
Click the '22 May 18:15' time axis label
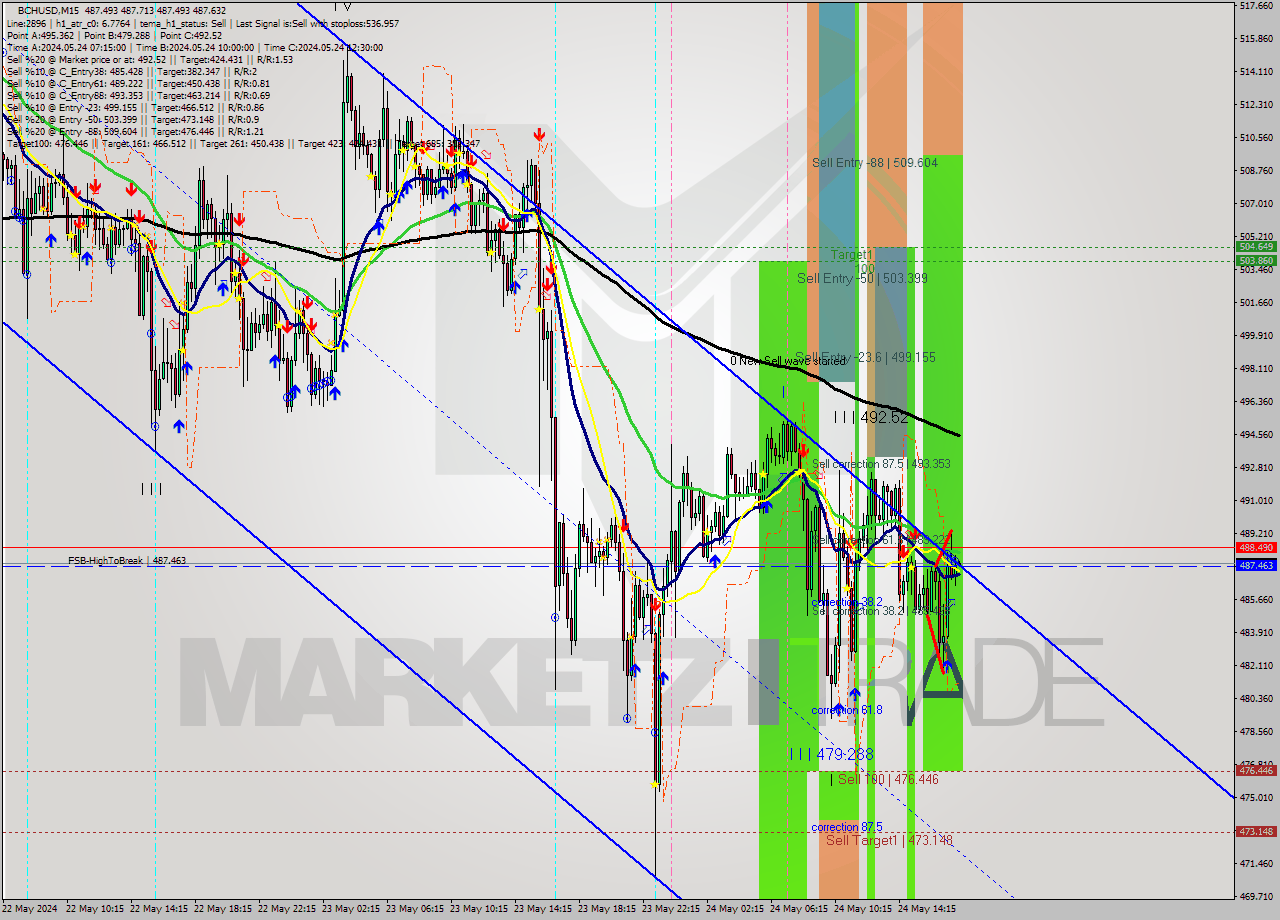pyautogui.click(x=223, y=909)
